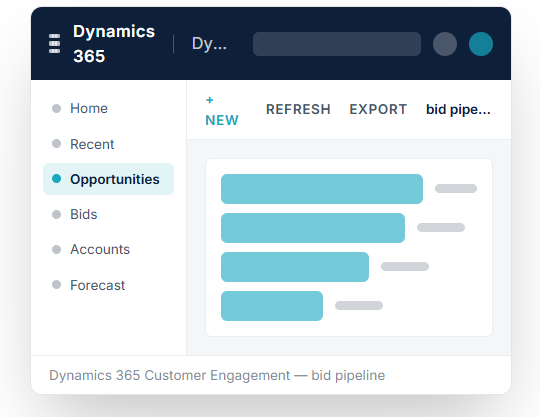The height and width of the screenshot is (417, 540).
Task: Open Bids in the sidebar
Action: tap(108, 214)
